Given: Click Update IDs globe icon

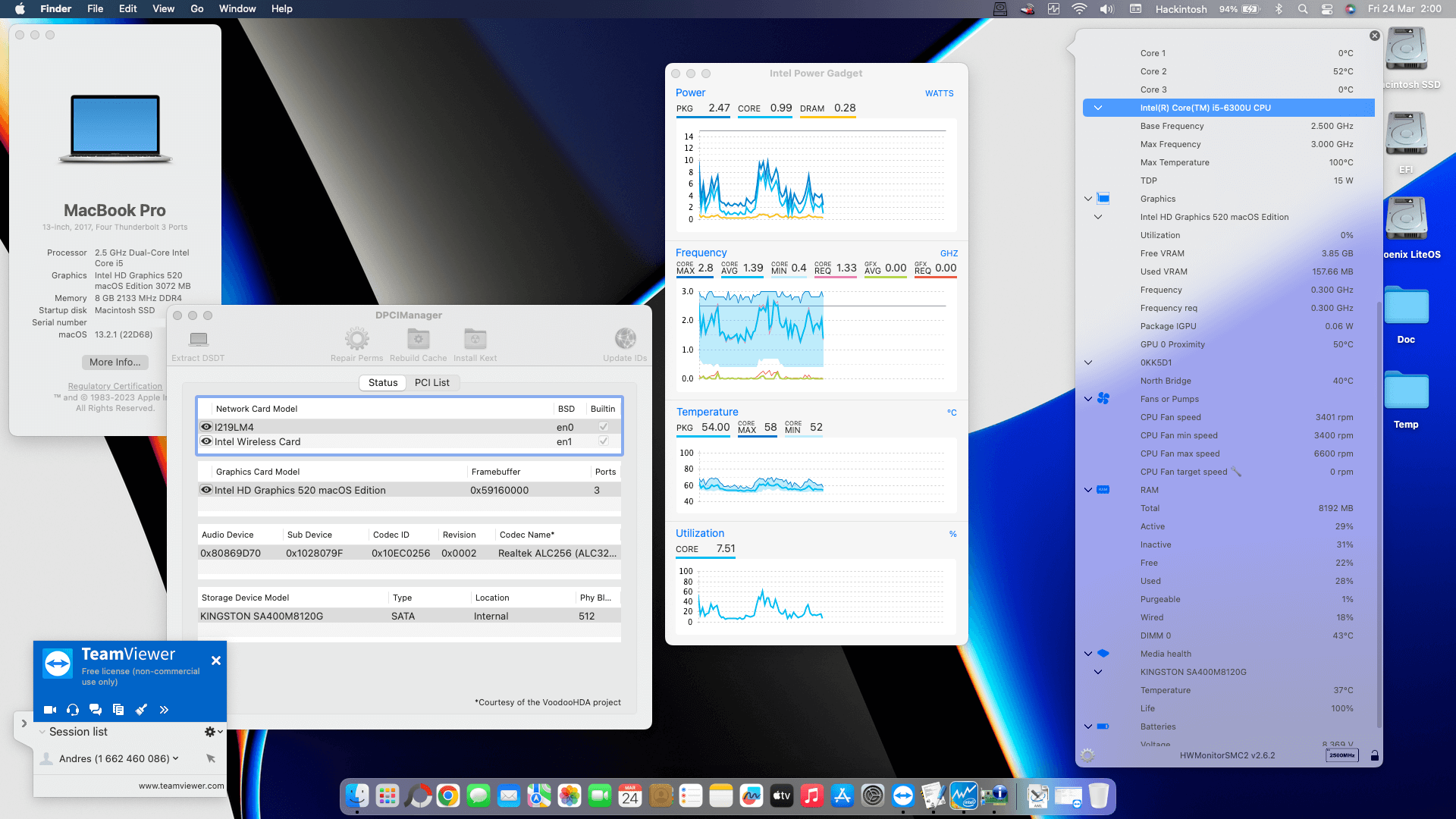Looking at the screenshot, I should click(x=626, y=338).
